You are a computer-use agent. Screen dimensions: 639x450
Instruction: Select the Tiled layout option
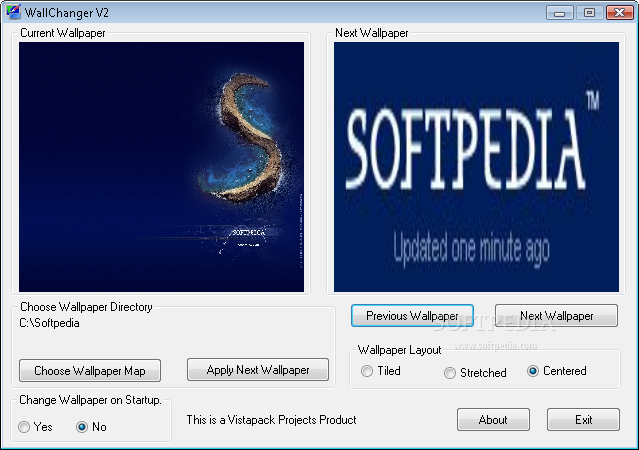(x=381, y=371)
